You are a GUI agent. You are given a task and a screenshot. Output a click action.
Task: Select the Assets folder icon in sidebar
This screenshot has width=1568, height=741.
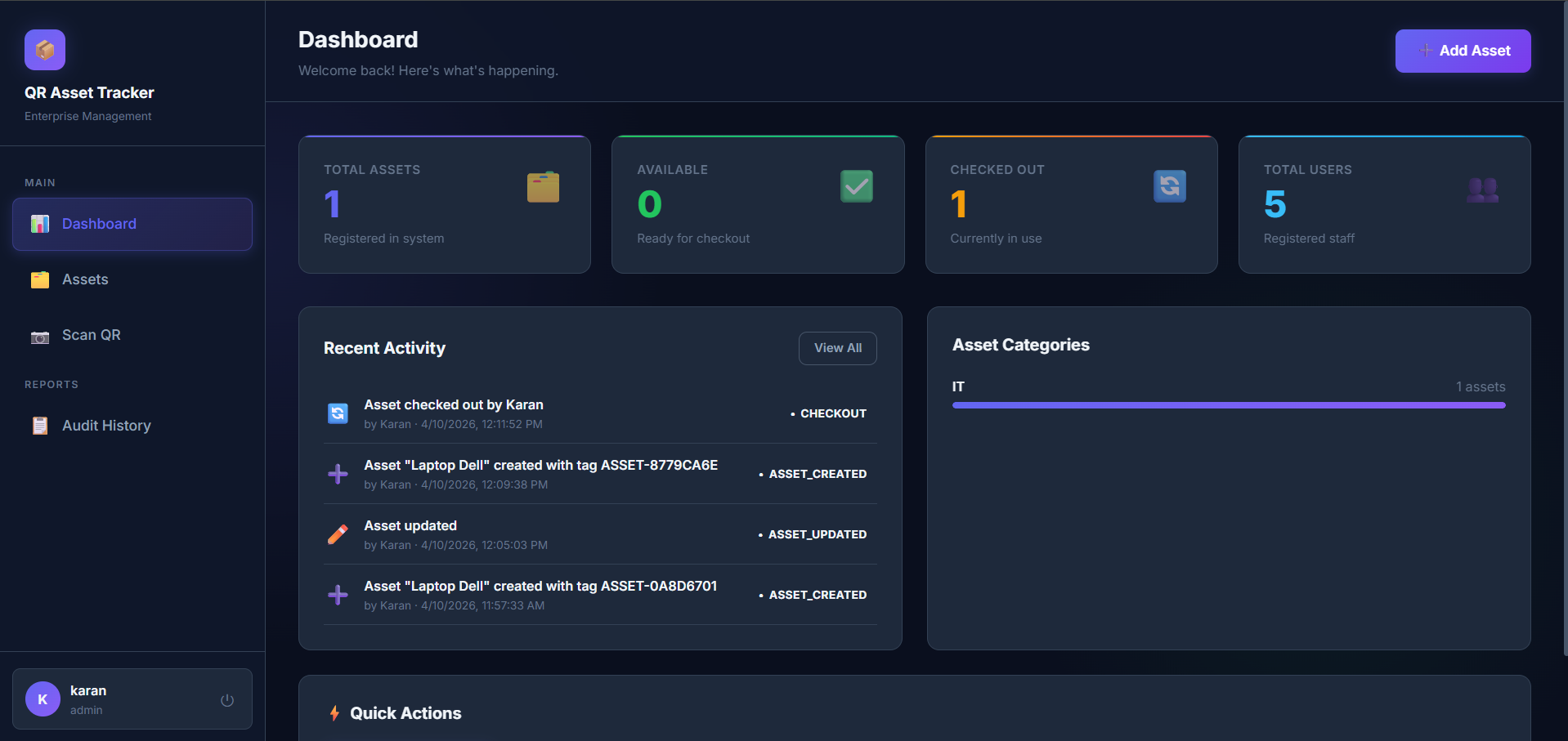[39, 279]
